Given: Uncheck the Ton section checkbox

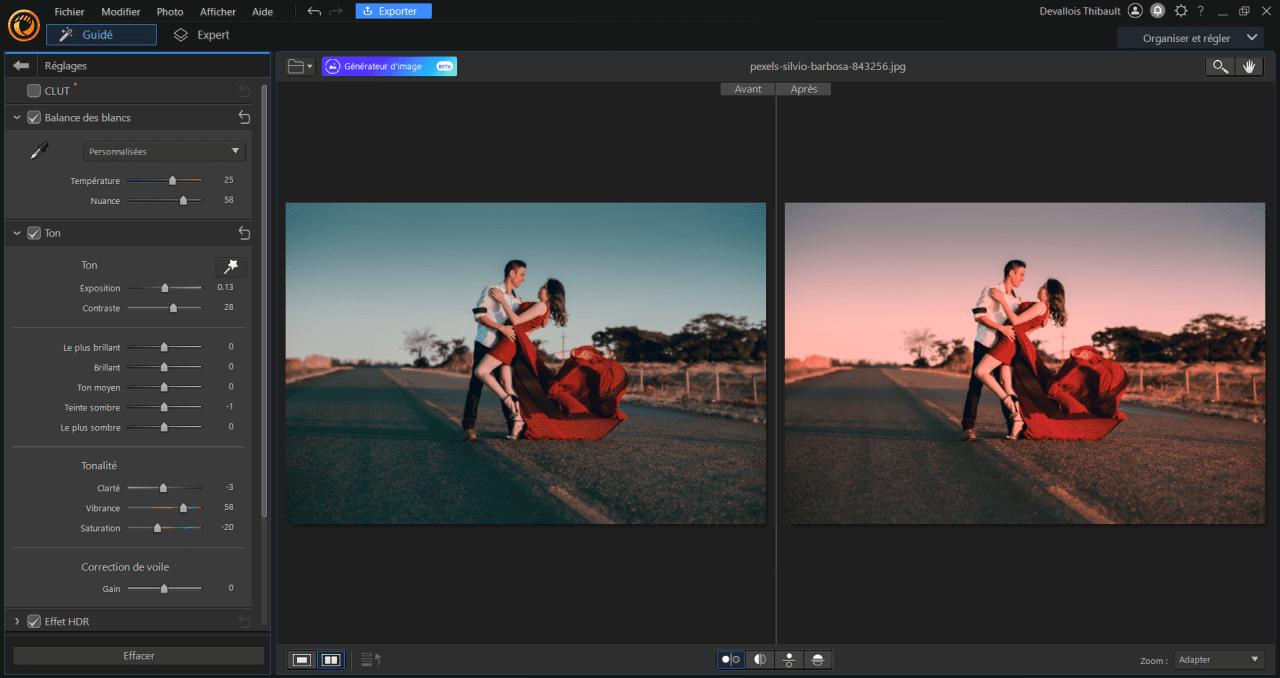Looking at the screenshot, I should click(x=33, y=232).
